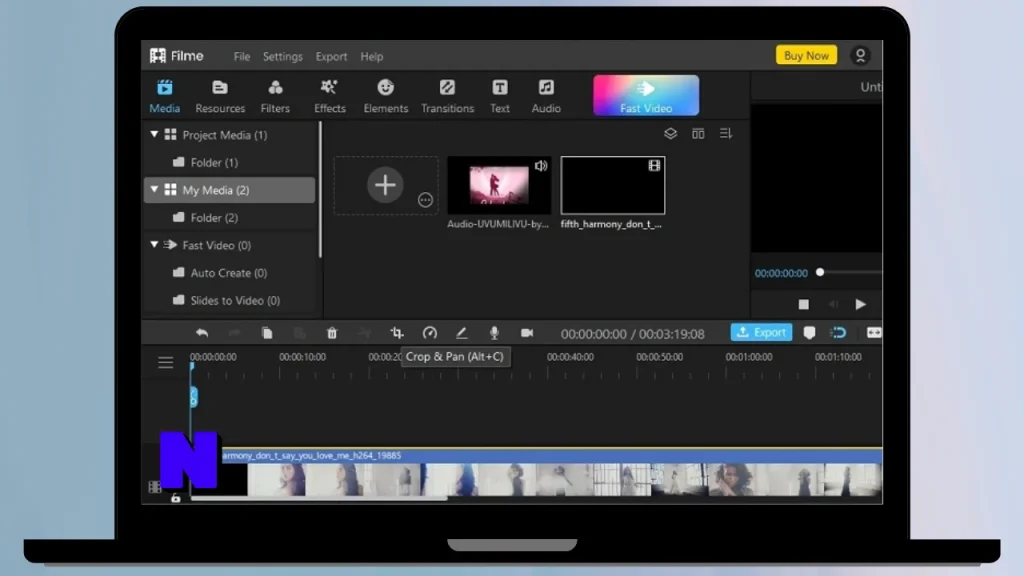
Task: Select the Audio-UVUMILIVU media thumbnail
Action: pos(499,185)
